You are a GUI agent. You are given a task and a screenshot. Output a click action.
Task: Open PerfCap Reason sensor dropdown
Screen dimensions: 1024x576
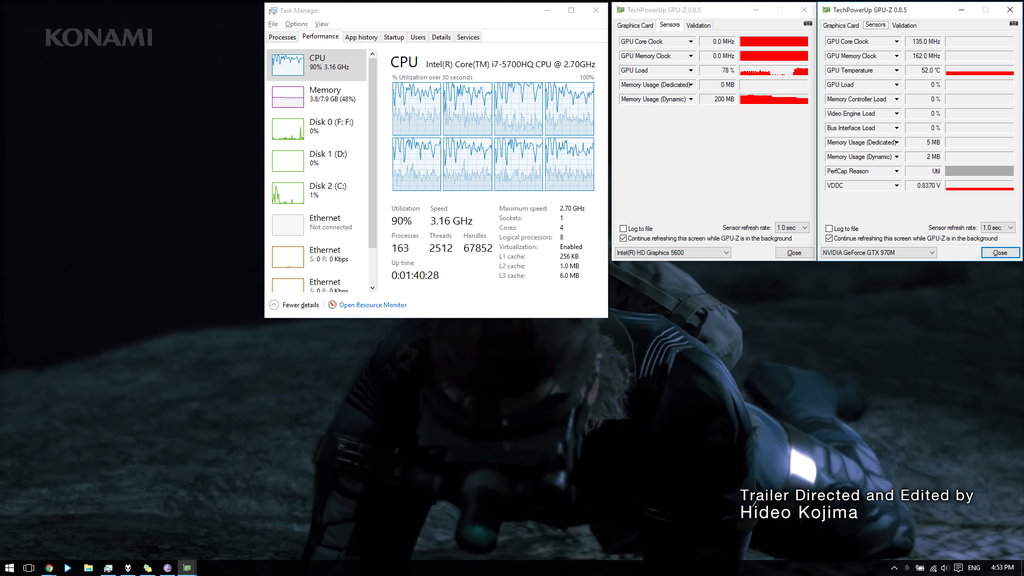point(896,171)
